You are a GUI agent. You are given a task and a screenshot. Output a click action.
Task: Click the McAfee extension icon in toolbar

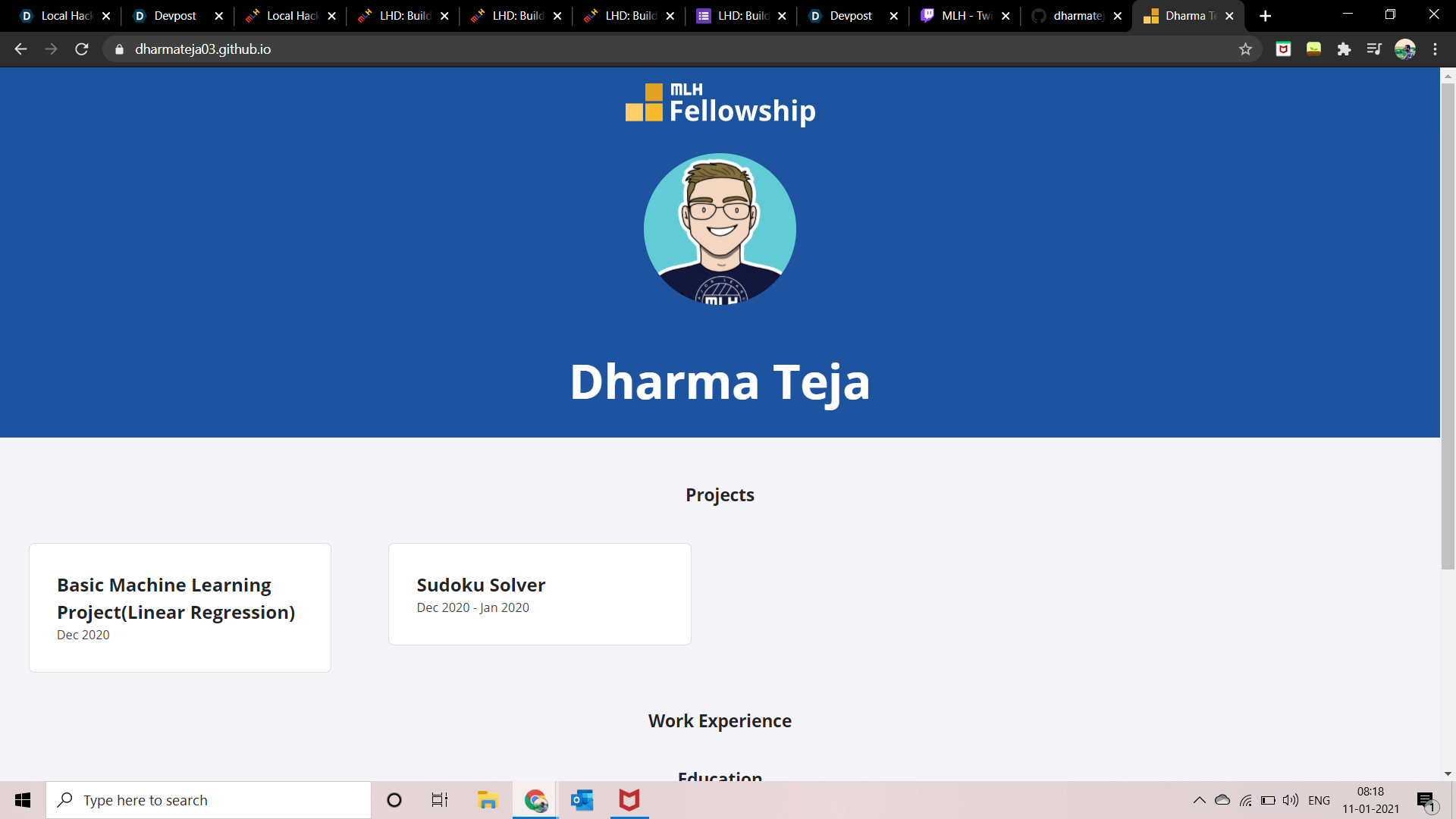pos(1283,49)
